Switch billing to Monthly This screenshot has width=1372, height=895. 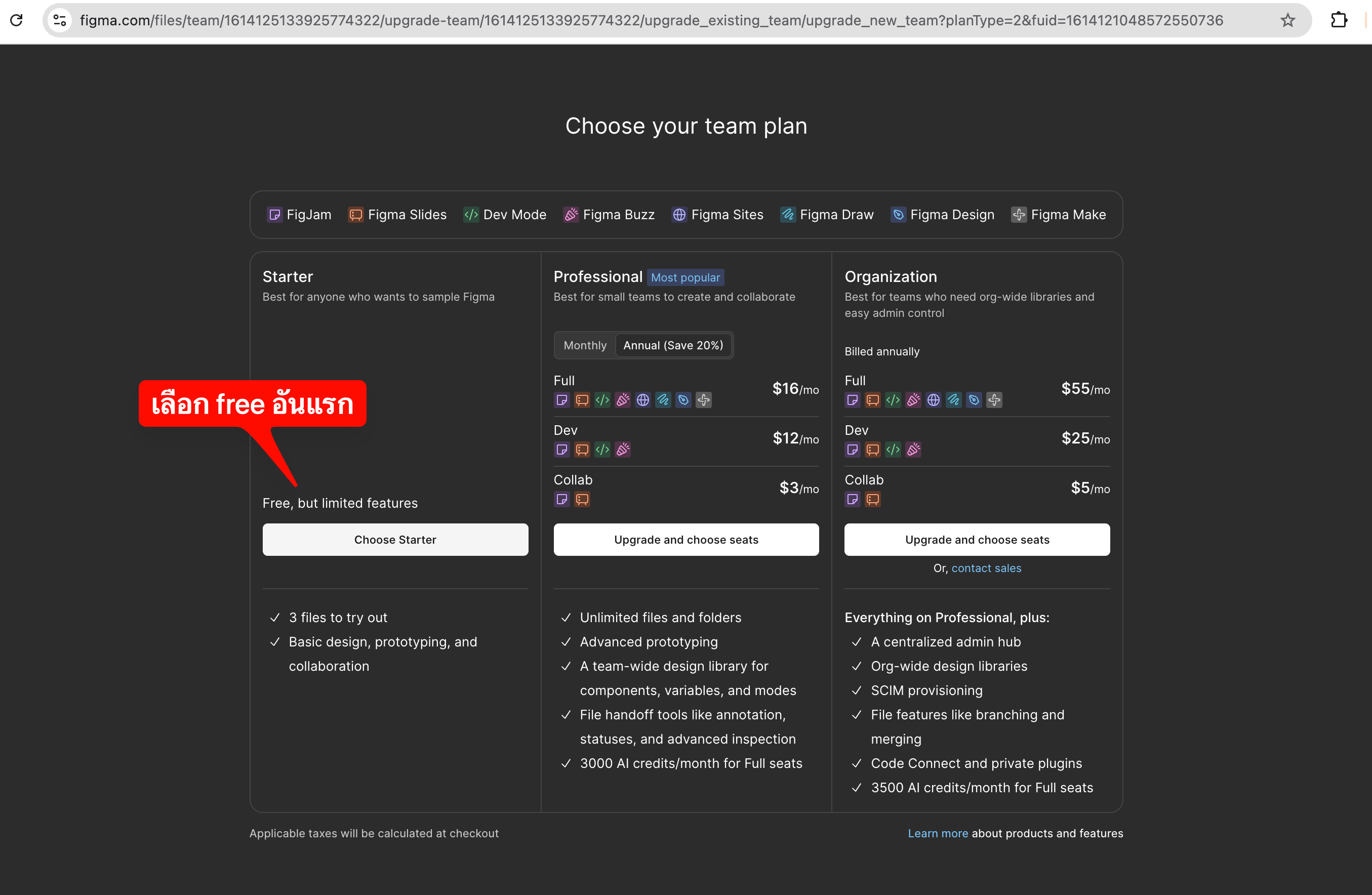[x=585, y=345]
